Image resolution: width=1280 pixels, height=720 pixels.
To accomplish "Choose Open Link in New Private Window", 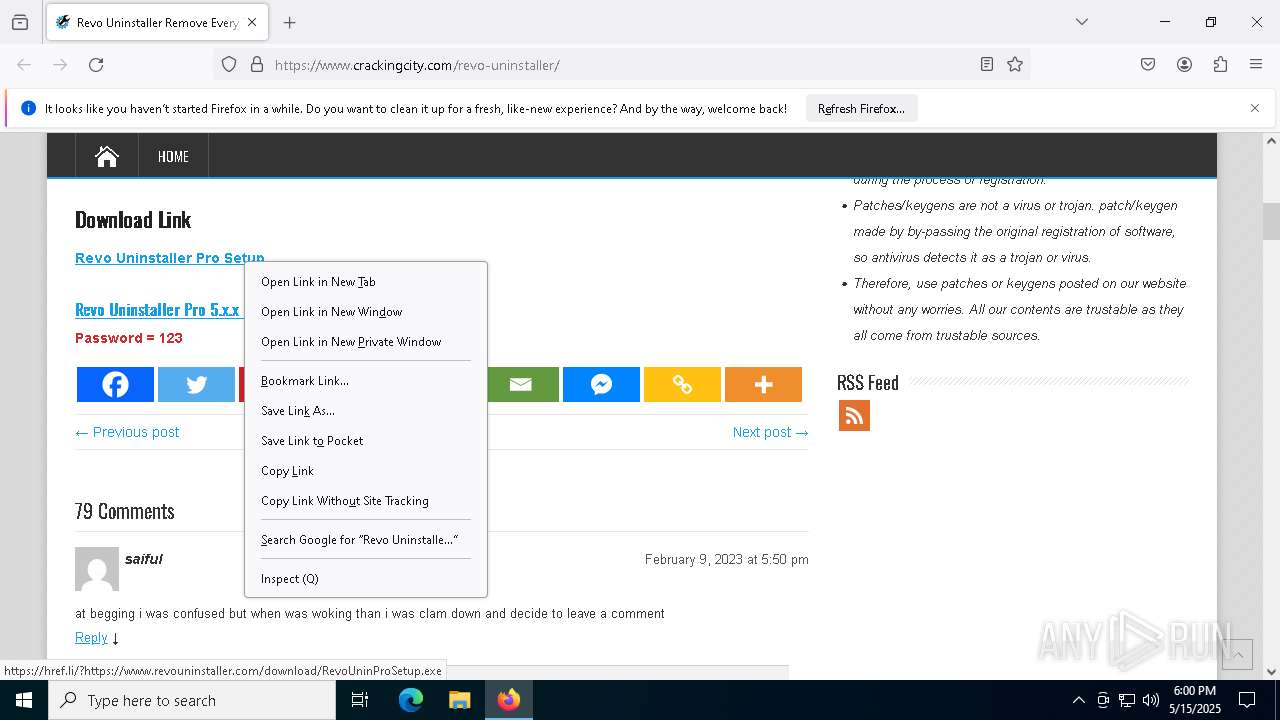I will coord(366,342).
